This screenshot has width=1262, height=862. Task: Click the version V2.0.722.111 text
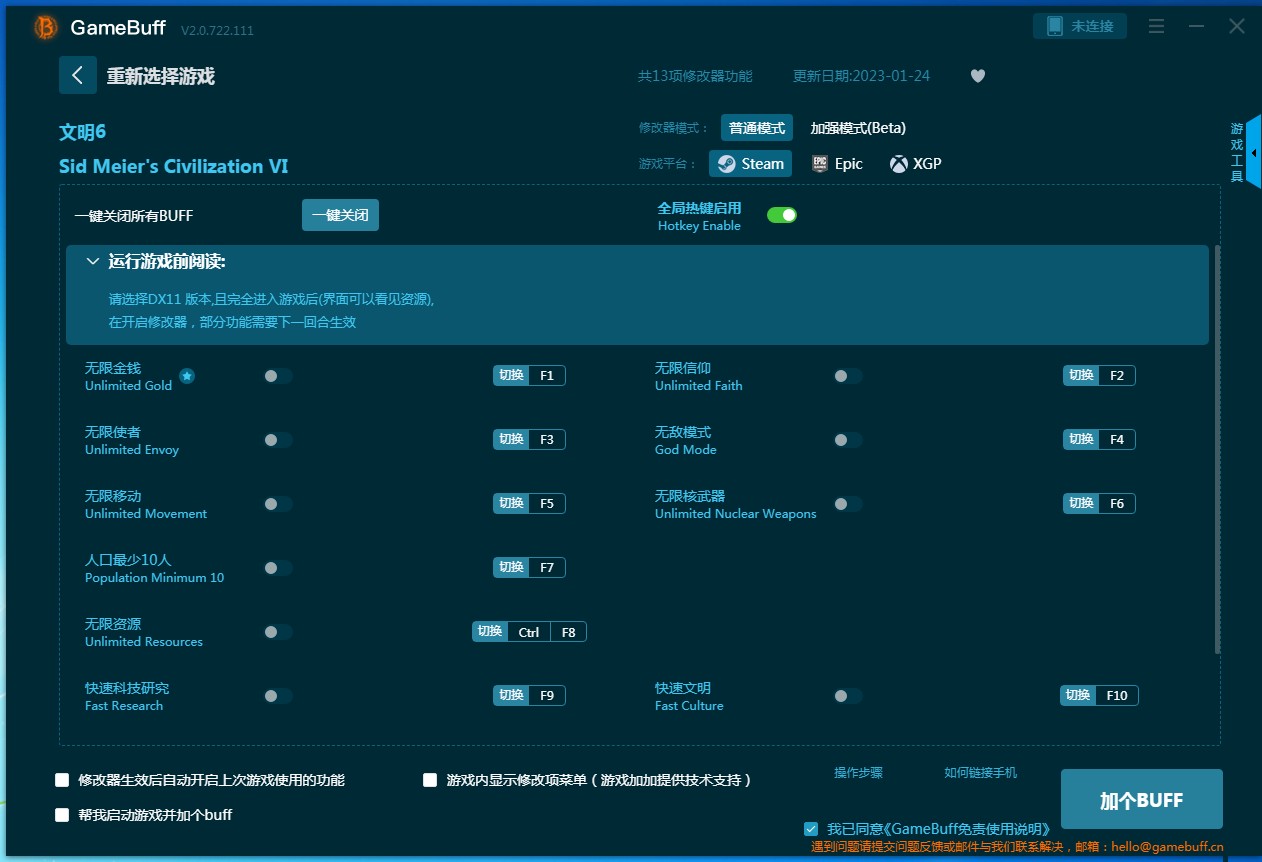217,31
